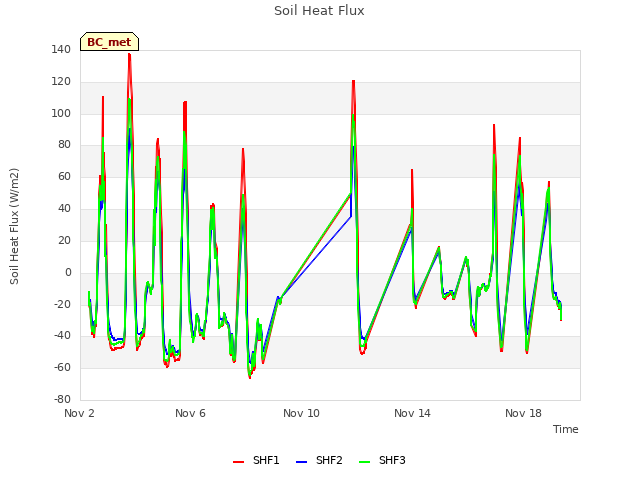Click the red SHF1 legend color marker

pos(238,462)
